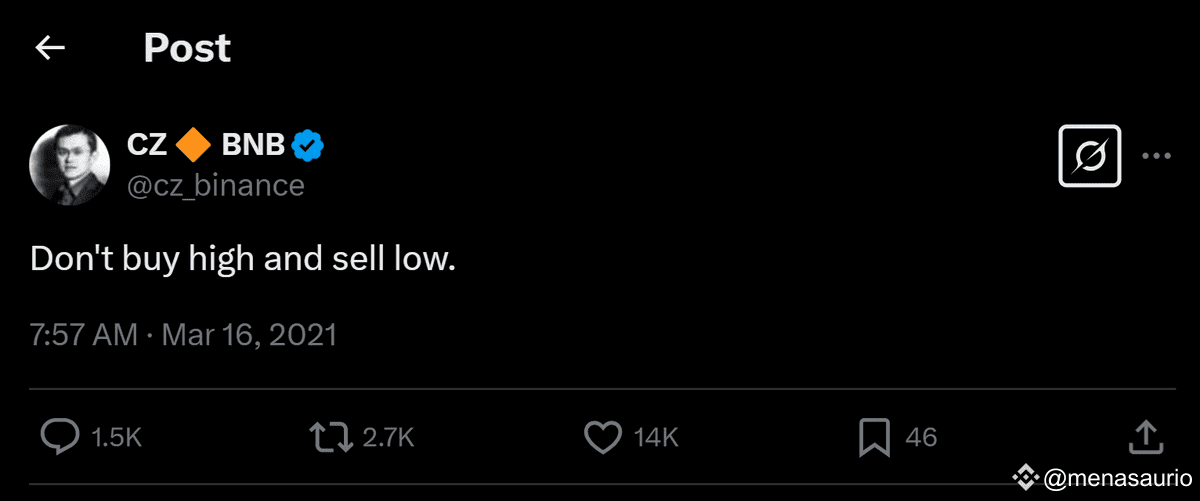
Task: Like the post with the heart icon
Action: [x=602, y=436]
